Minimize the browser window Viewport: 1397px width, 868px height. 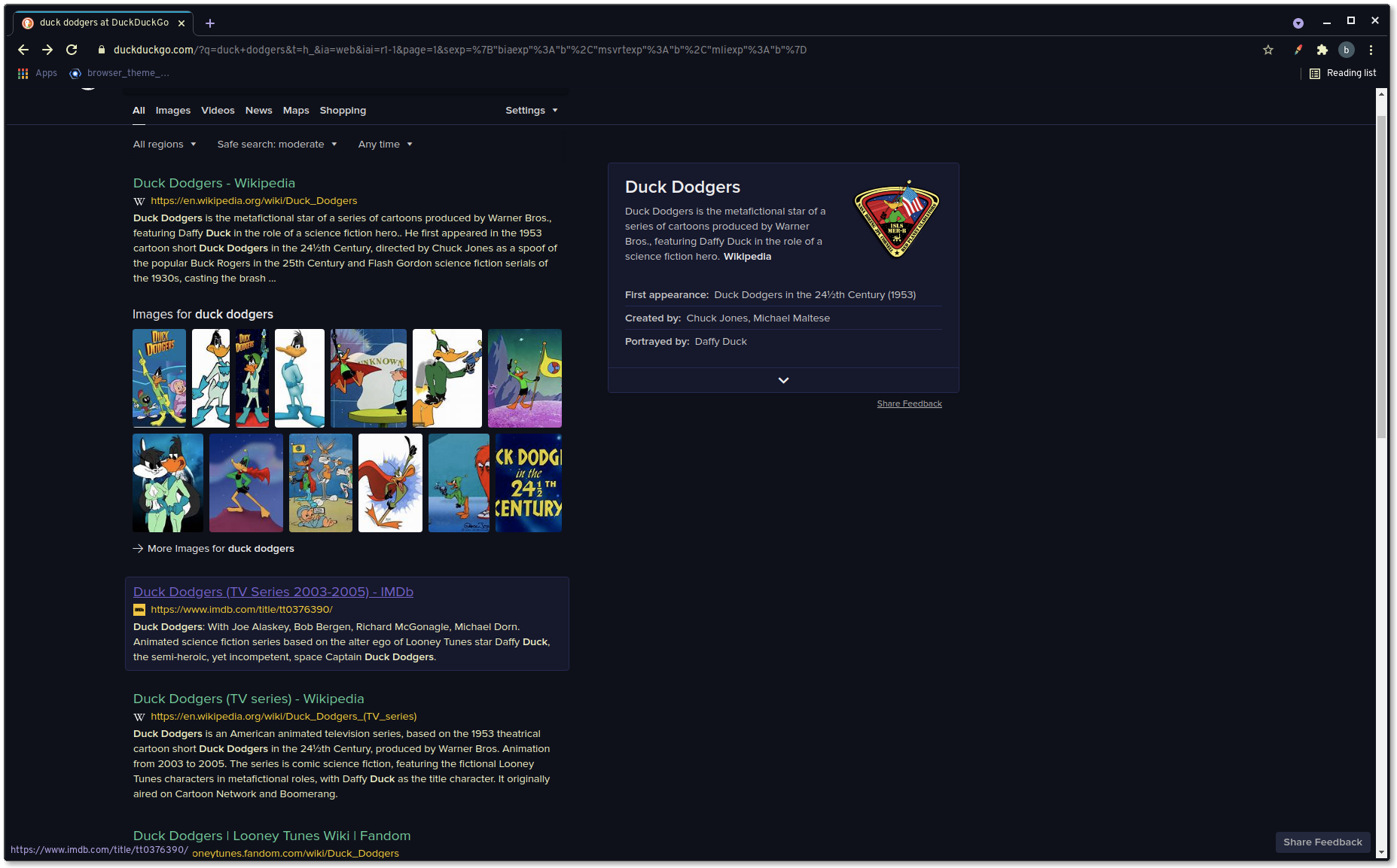[1327, 22]
